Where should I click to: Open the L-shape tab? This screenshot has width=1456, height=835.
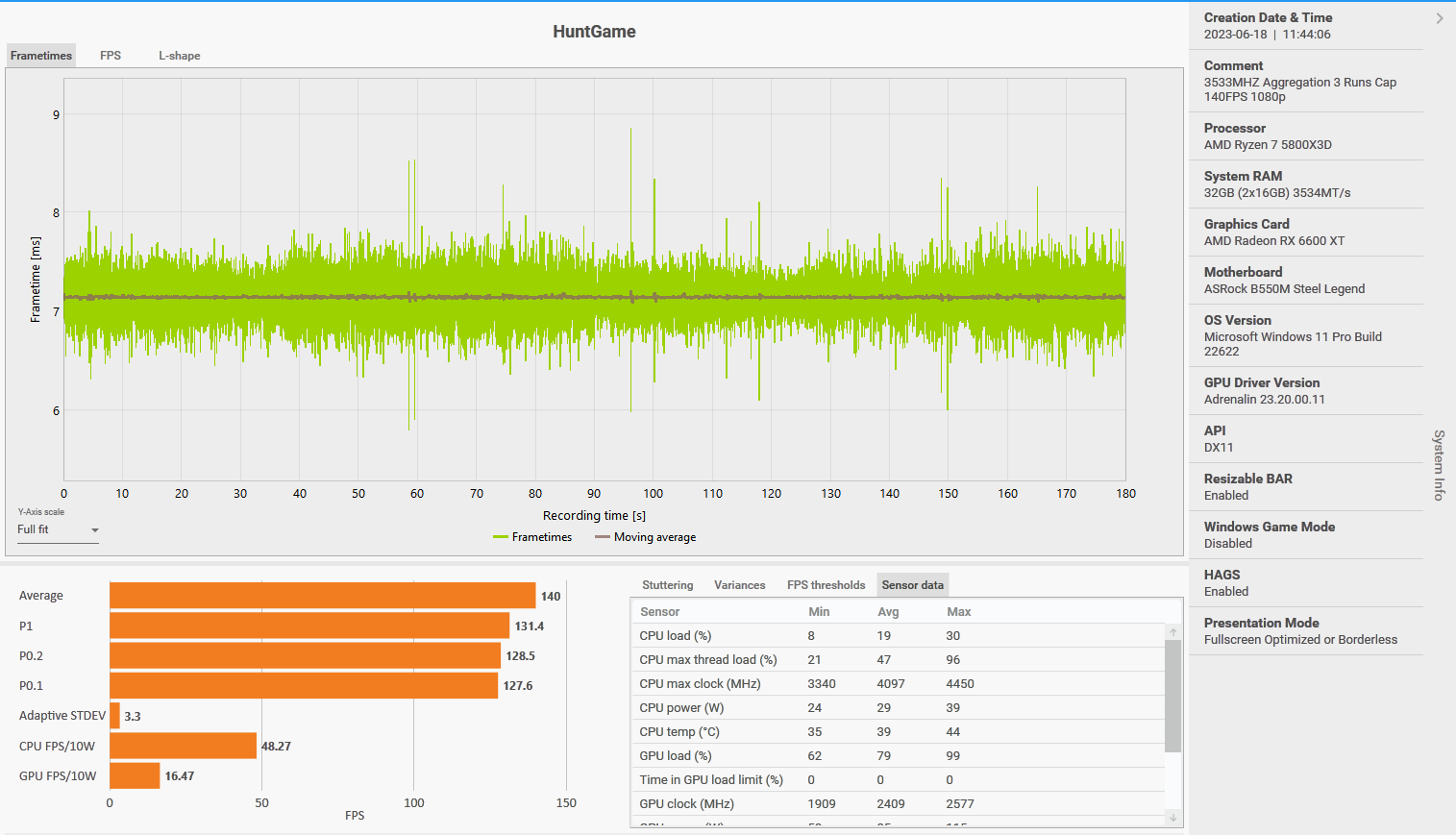coord(179,56)
